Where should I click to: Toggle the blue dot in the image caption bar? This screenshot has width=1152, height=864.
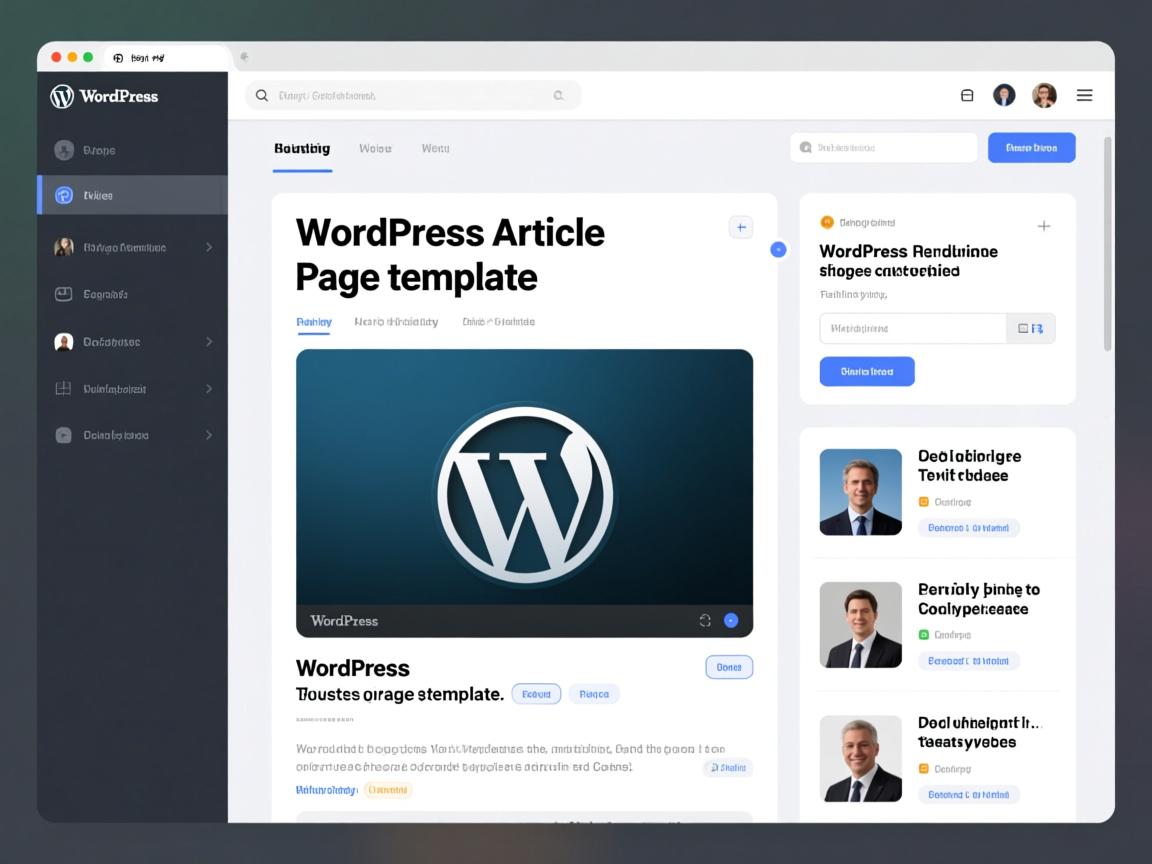(x=731, y=621)
